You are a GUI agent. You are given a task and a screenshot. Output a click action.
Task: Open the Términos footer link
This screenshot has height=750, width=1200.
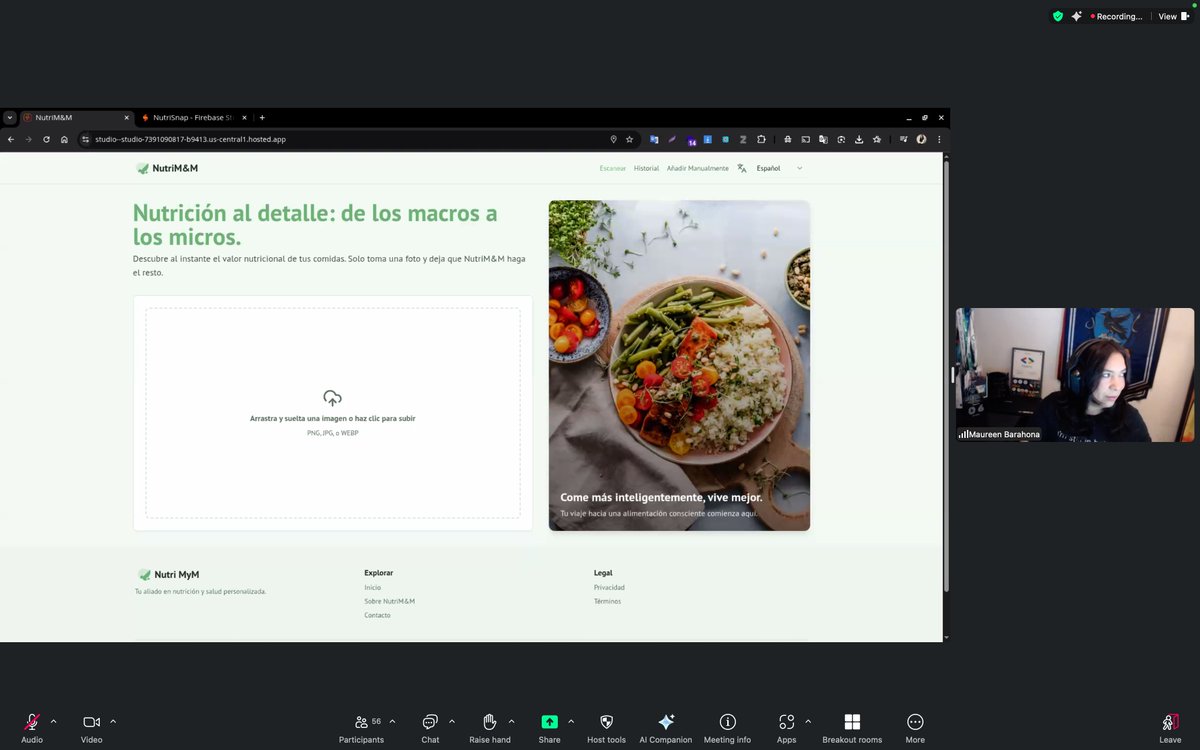(607, 602)
